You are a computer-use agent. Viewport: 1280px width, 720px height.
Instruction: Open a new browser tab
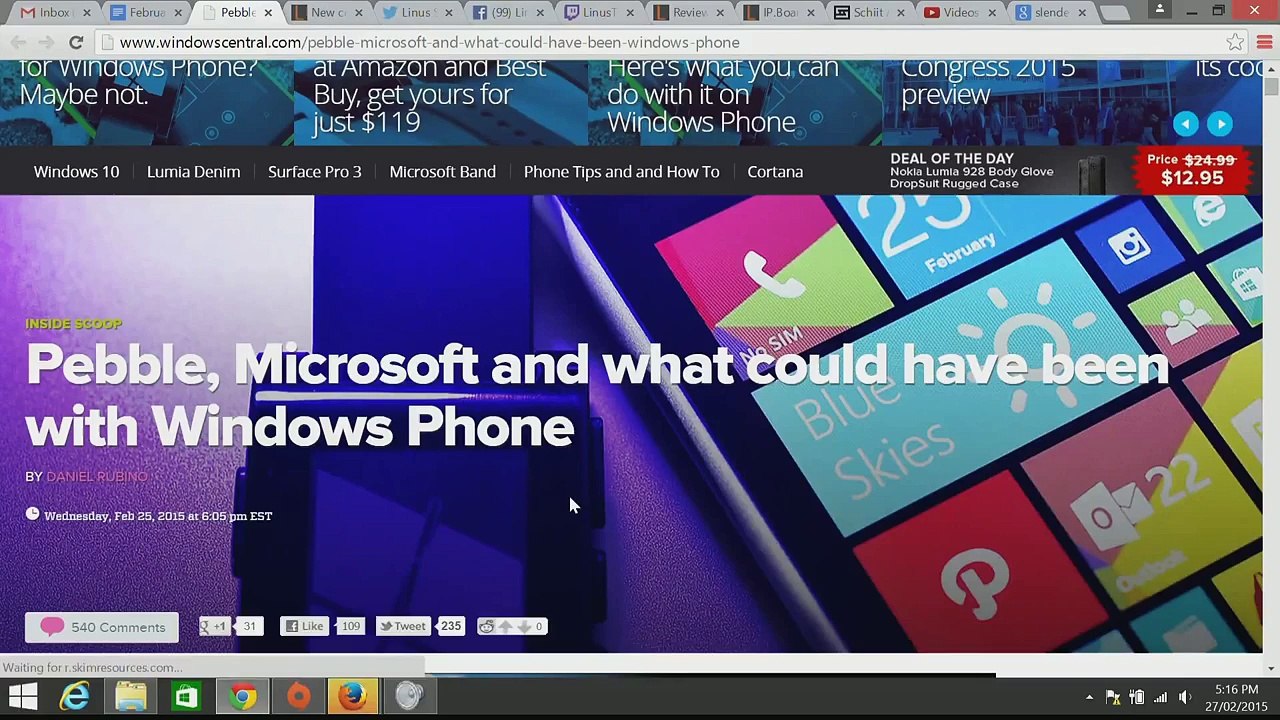(1114, 13)
